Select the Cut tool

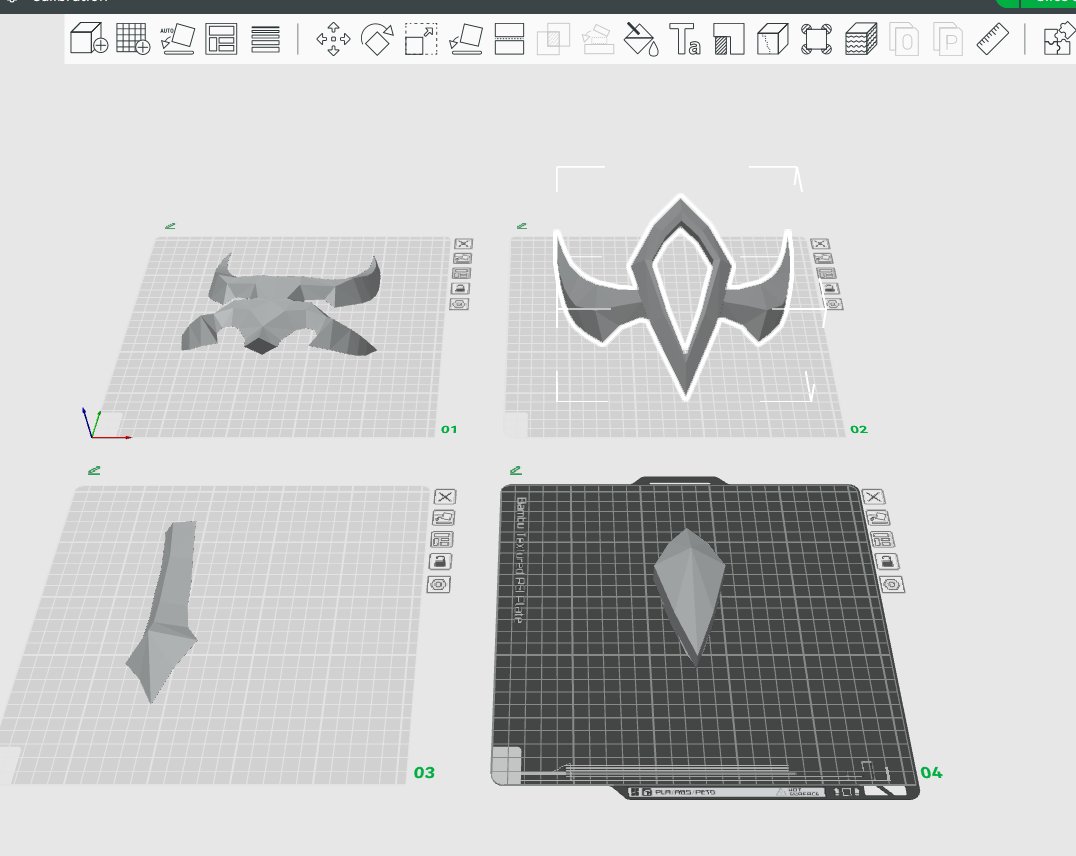tap(509, 39)
